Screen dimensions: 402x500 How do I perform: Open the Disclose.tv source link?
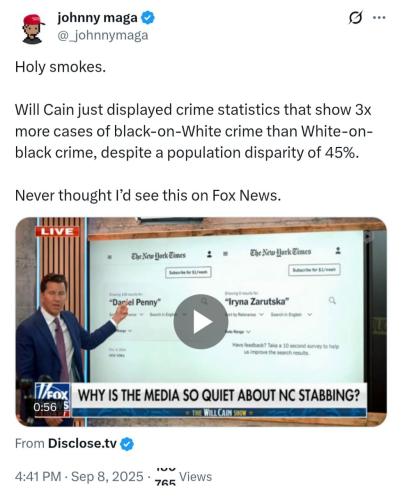click(82, 443)
